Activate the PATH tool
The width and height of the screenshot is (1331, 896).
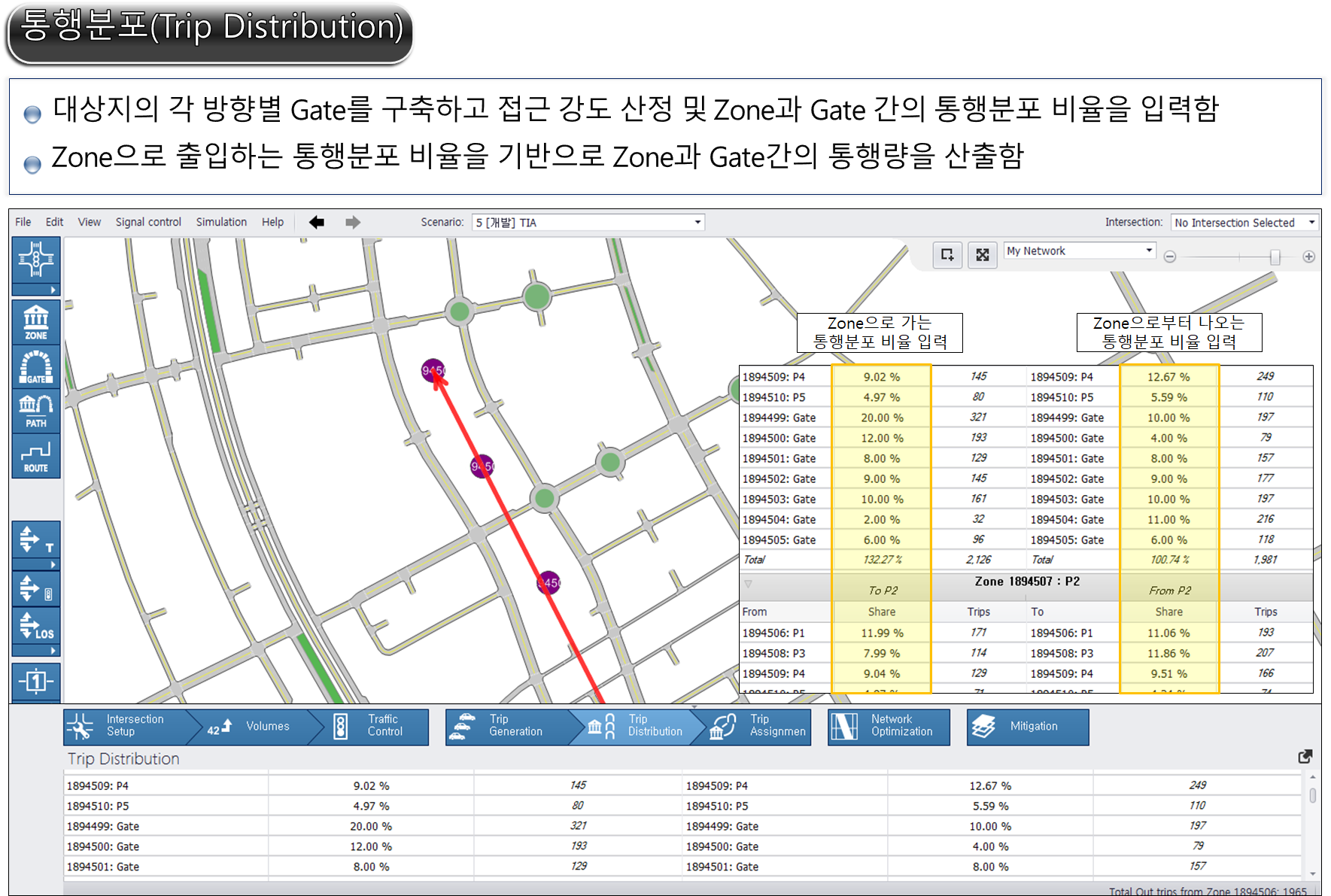(35, 411)
